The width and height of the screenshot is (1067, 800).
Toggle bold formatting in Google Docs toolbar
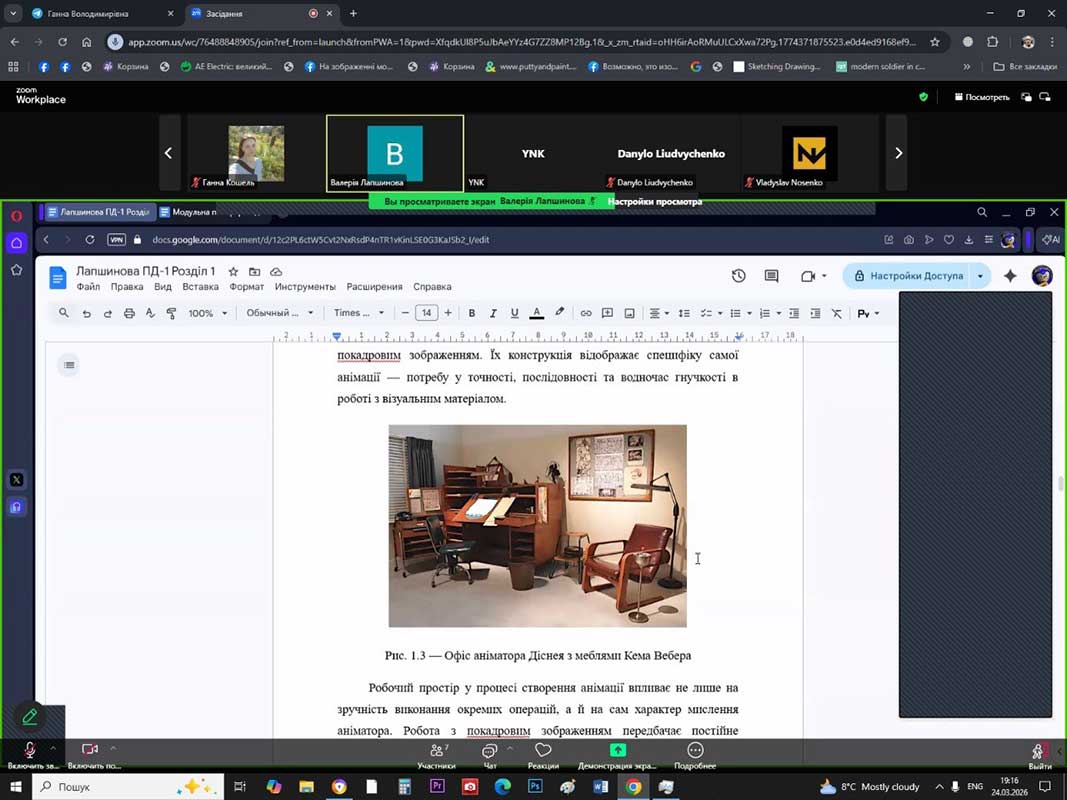coord(472,313)
